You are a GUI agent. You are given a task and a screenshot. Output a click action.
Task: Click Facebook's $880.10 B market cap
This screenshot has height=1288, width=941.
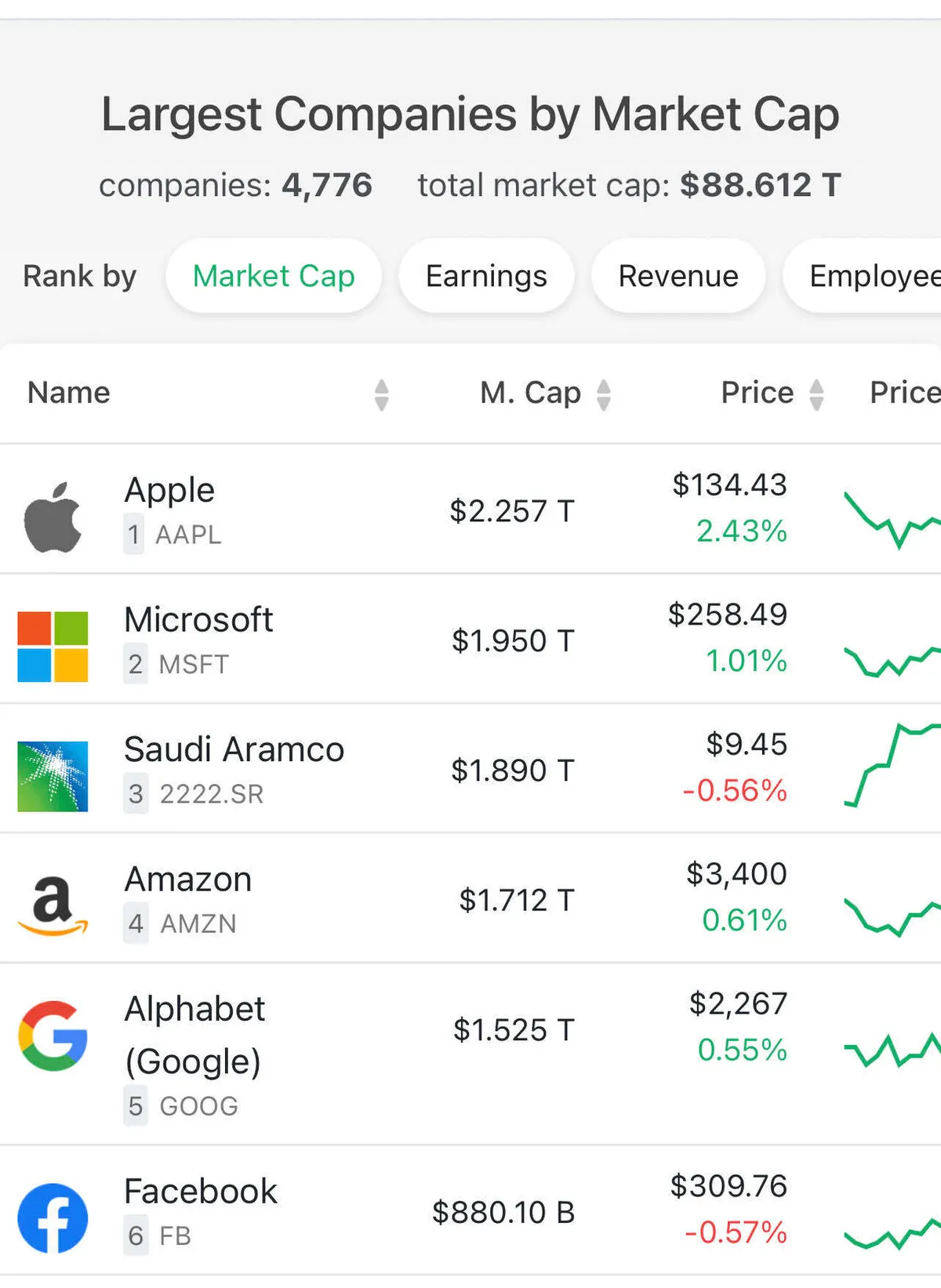point(503,1212)
